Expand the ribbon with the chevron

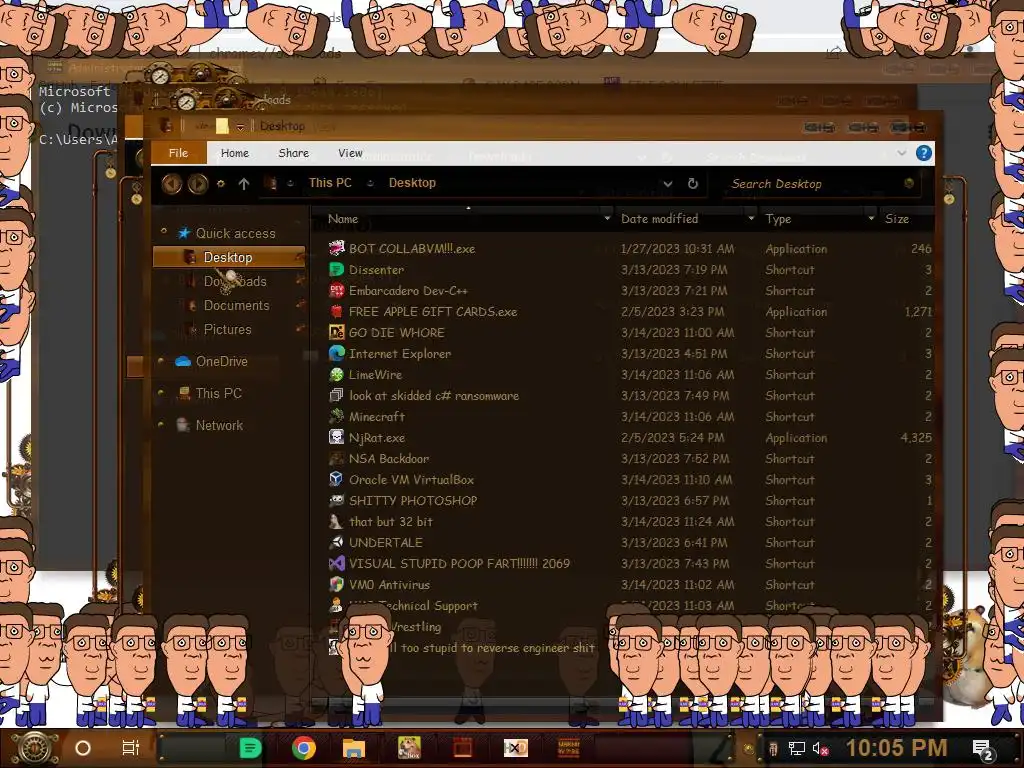(x=901, y=153)
